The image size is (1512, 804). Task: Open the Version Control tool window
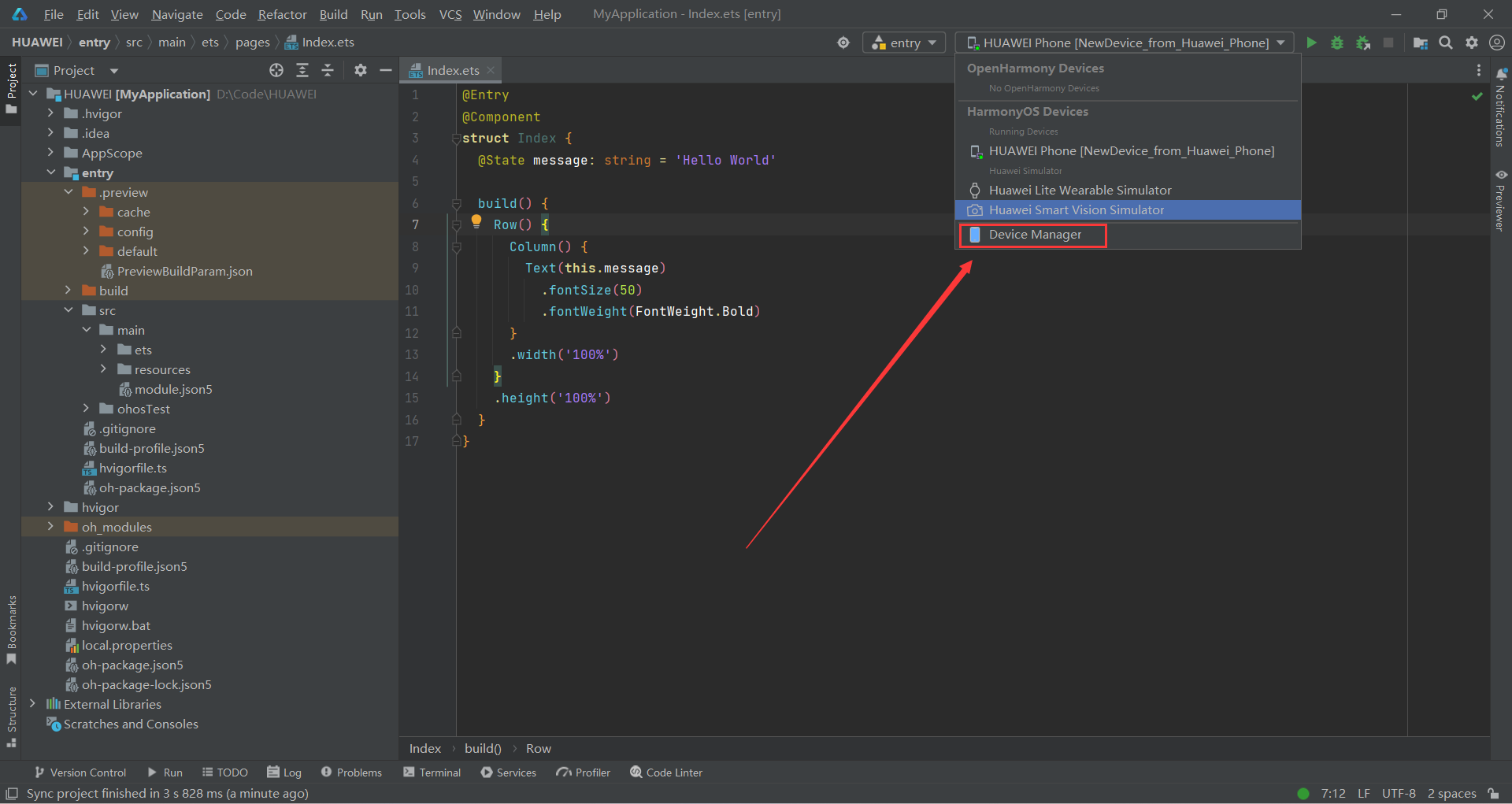point(80,773)
